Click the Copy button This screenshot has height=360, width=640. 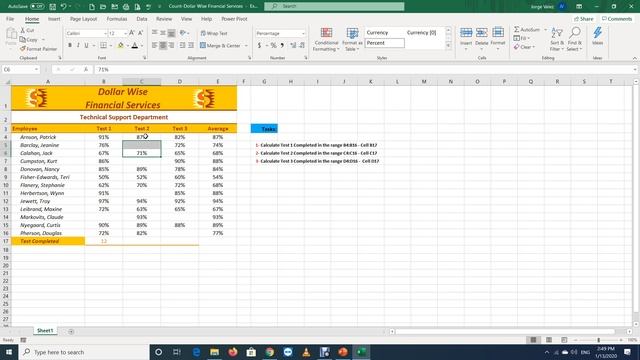pos(29,40)
